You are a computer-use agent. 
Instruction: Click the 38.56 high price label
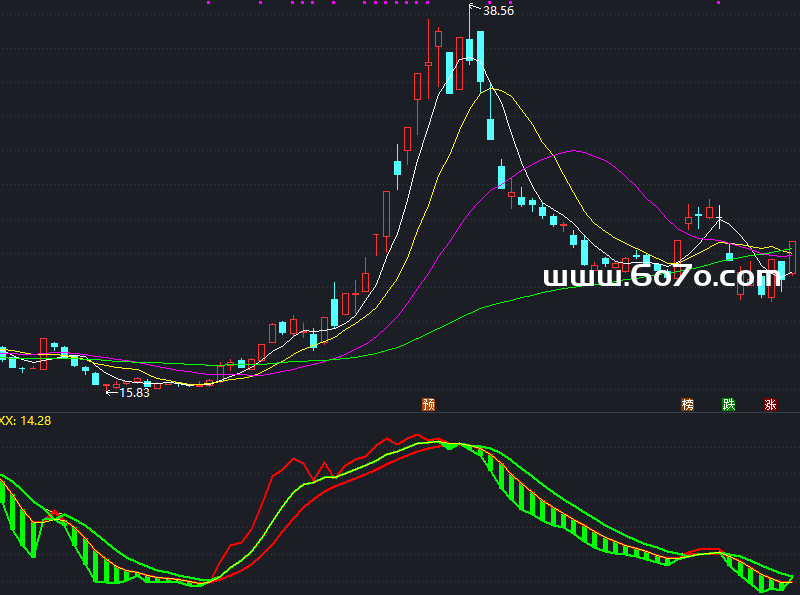498,11
